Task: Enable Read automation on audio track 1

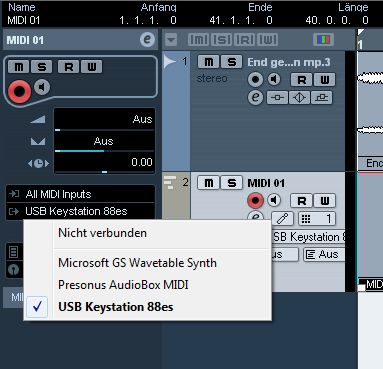Action: click(301, 80)
